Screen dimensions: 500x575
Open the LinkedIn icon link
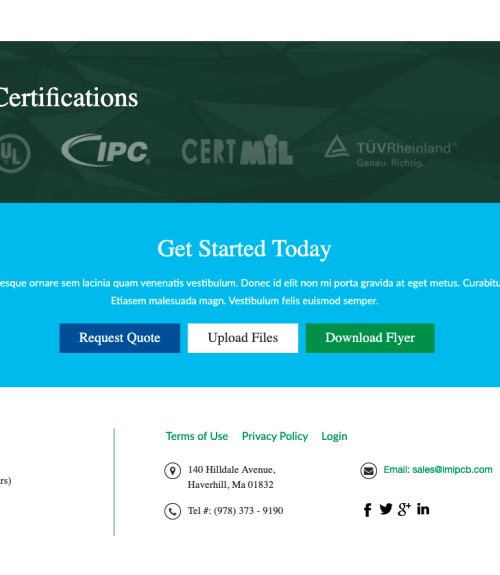tap(423, 509)
